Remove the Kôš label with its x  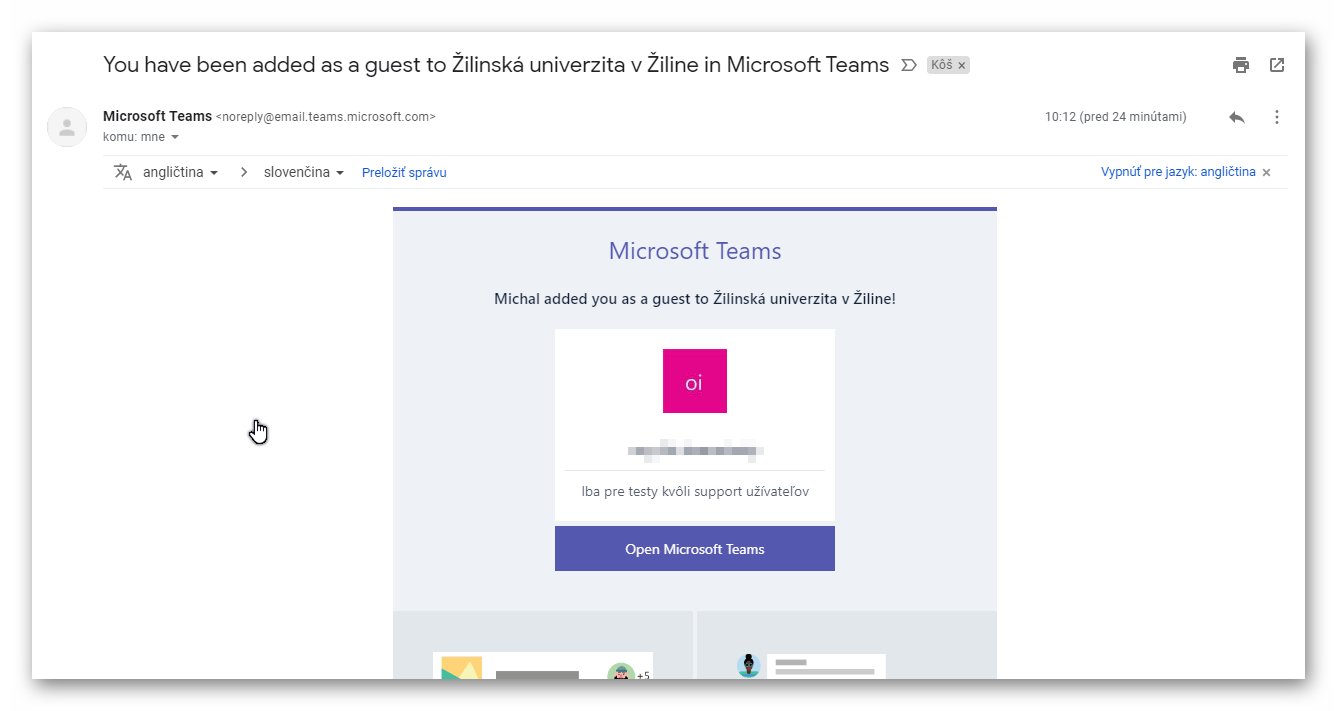point(962,65)
